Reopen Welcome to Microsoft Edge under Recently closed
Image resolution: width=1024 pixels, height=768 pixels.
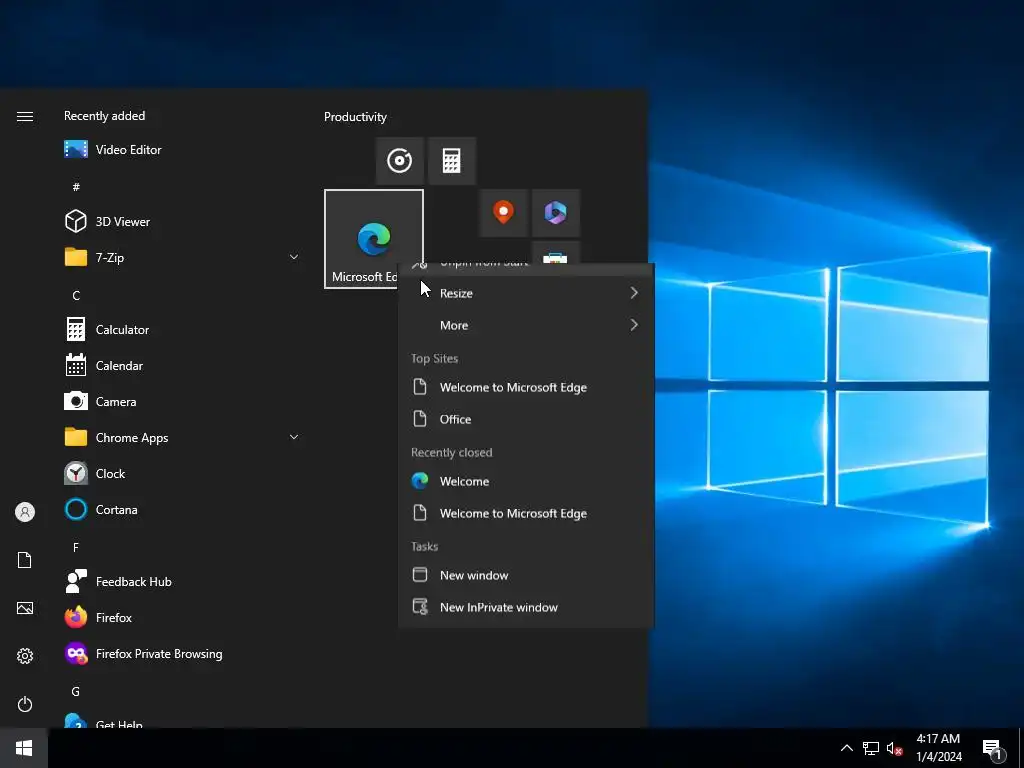click(x=526, y=513)
